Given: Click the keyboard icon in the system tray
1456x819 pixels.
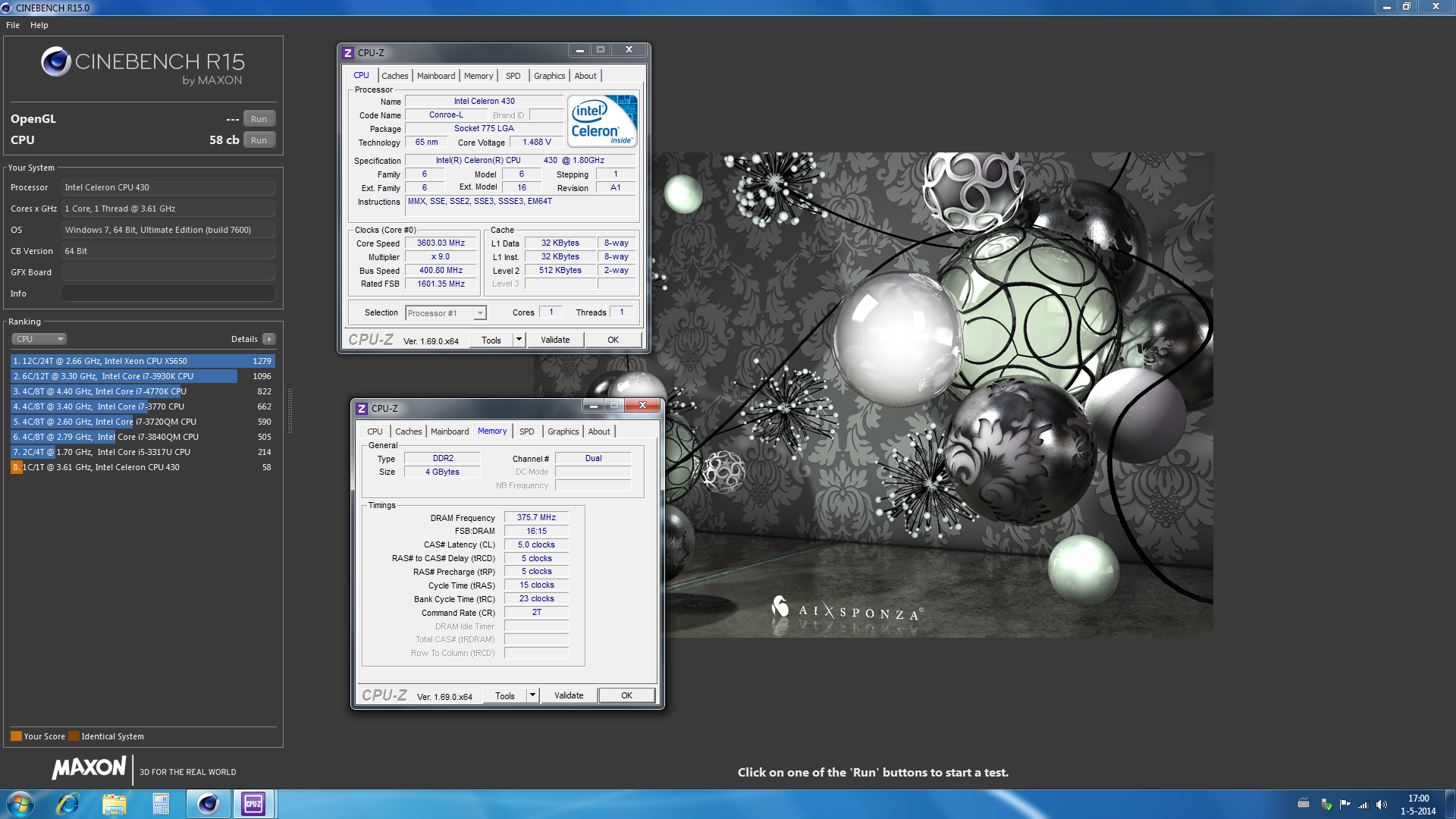Looking at the screenshot, I should pos(1304,804).
